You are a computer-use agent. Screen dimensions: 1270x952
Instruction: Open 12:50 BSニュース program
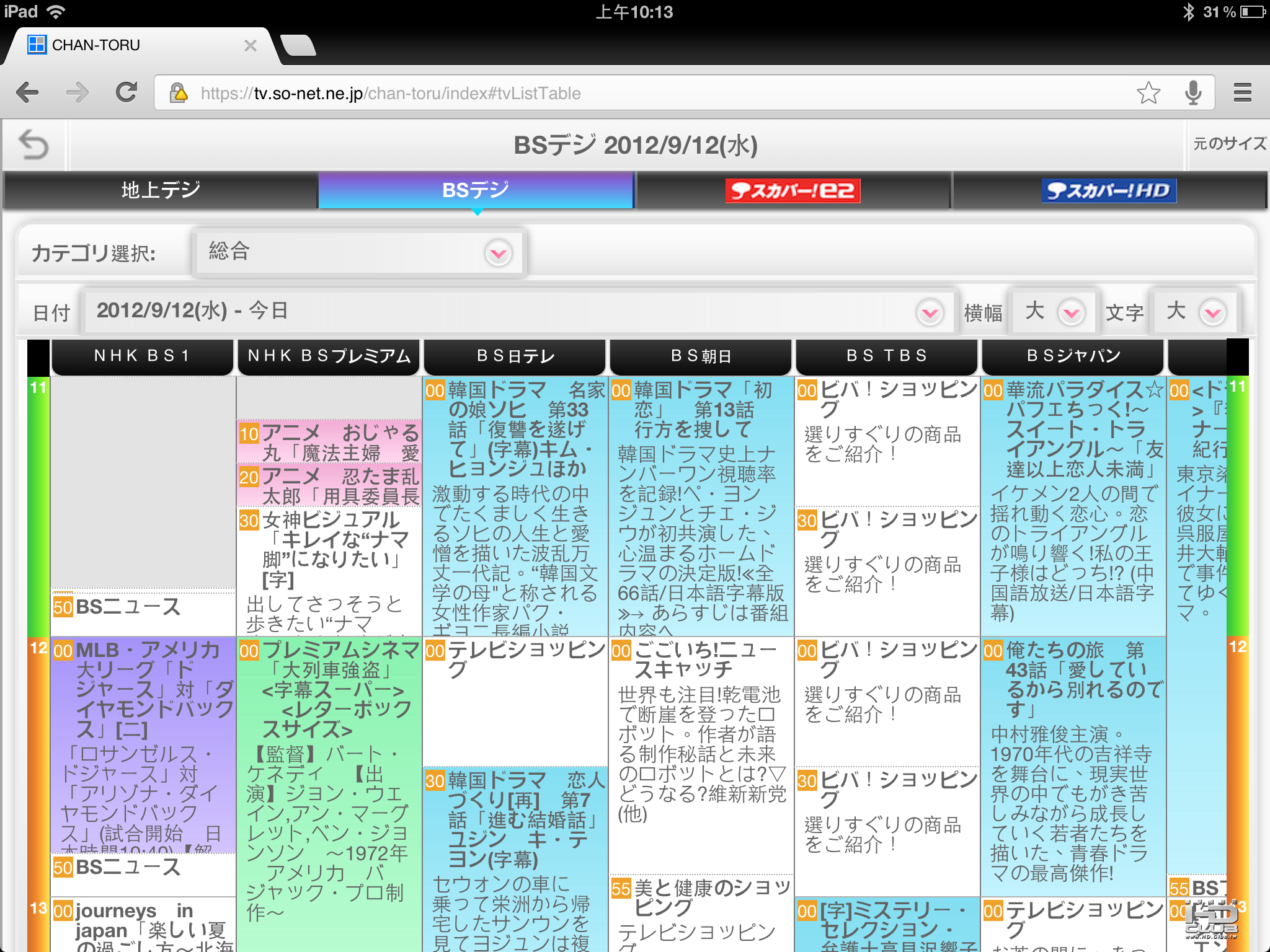[x=143, y=874]
